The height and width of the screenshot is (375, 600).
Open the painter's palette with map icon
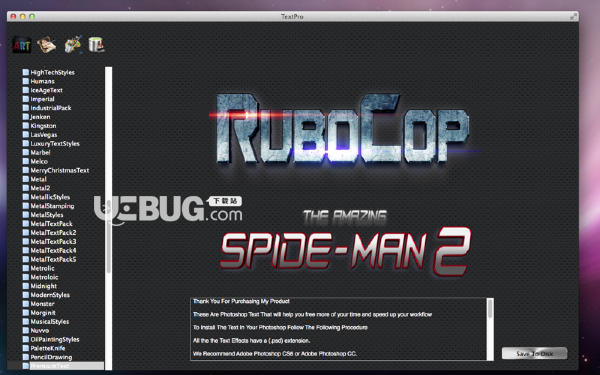(47, 45)
